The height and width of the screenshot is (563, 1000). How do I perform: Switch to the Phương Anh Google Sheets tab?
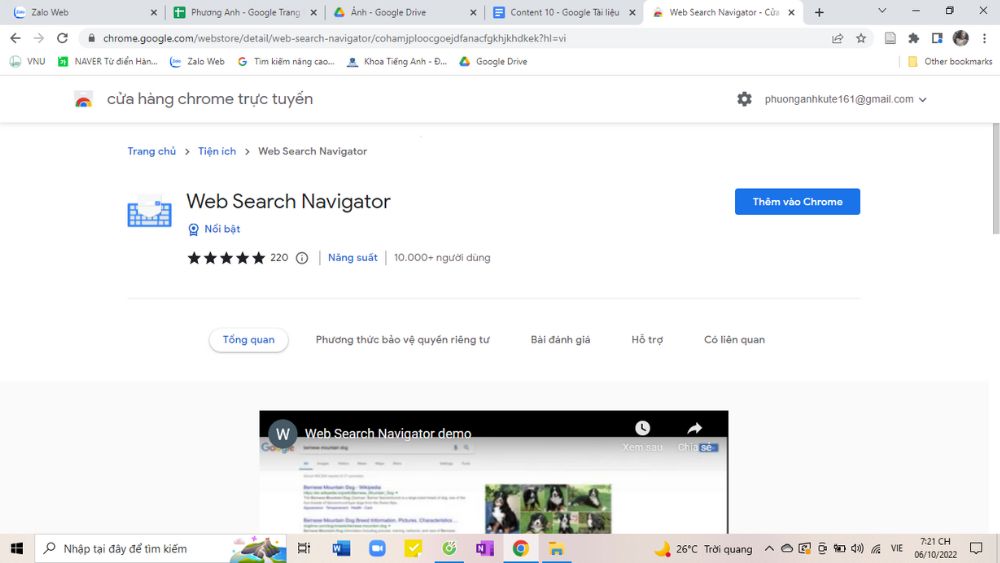[246, 12]
